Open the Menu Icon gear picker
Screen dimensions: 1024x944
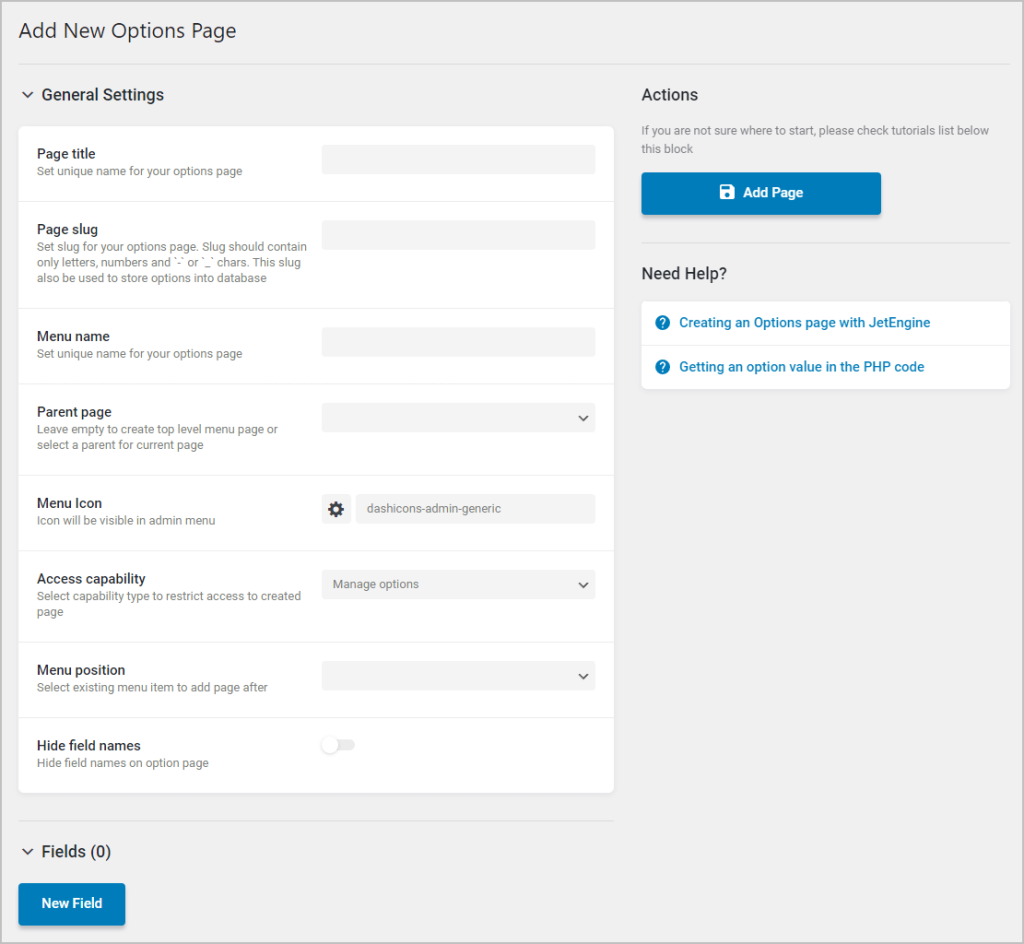336,508
